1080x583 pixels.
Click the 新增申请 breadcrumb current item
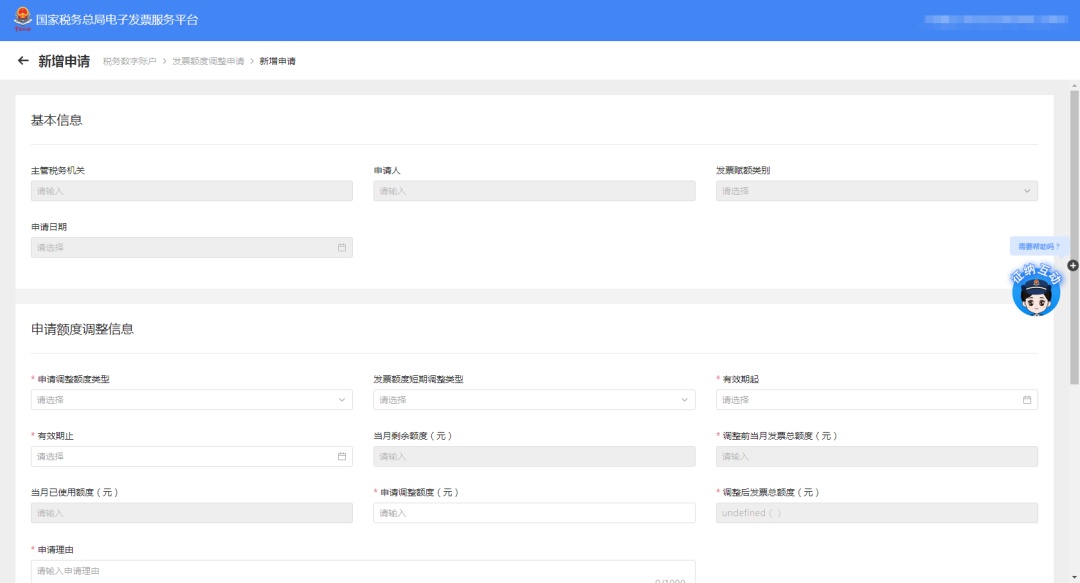point(278,61)
